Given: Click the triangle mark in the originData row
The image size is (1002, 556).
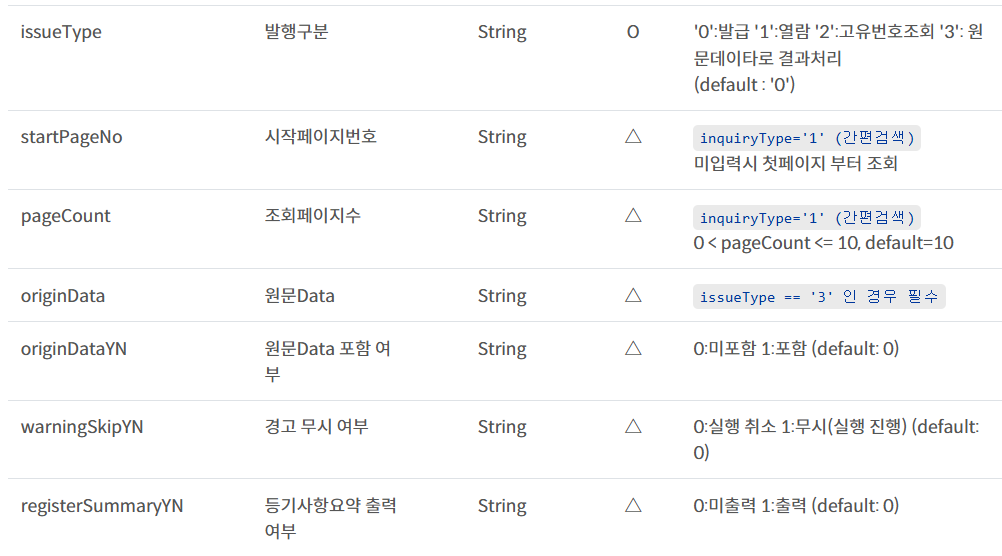Looking at the screenshot, I should point(632,296).
